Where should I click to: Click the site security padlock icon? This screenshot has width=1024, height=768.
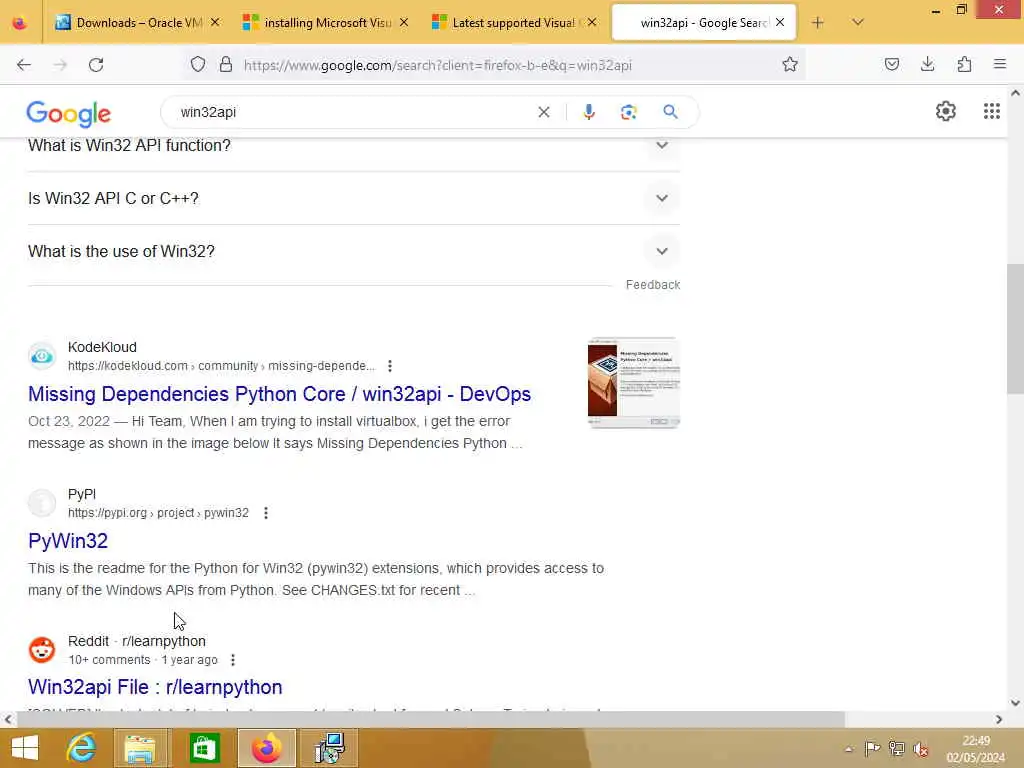coord(226,65)
